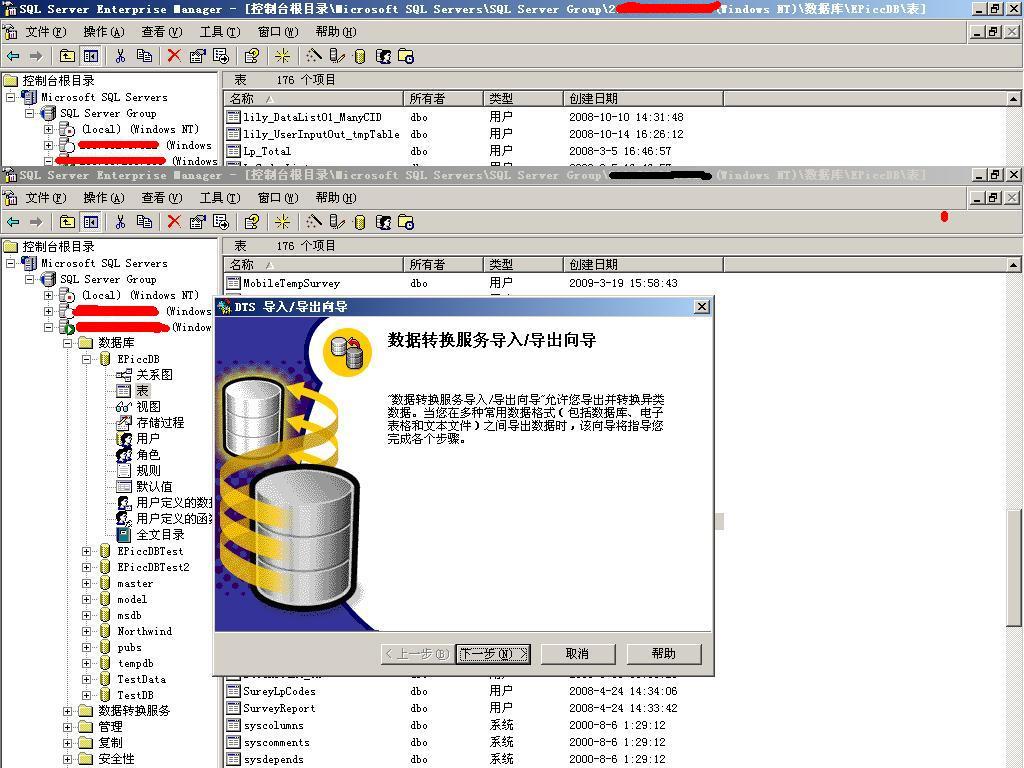Open 窗口(W) menu in upper window
1024x768 pixels.
tap(278, 32)
